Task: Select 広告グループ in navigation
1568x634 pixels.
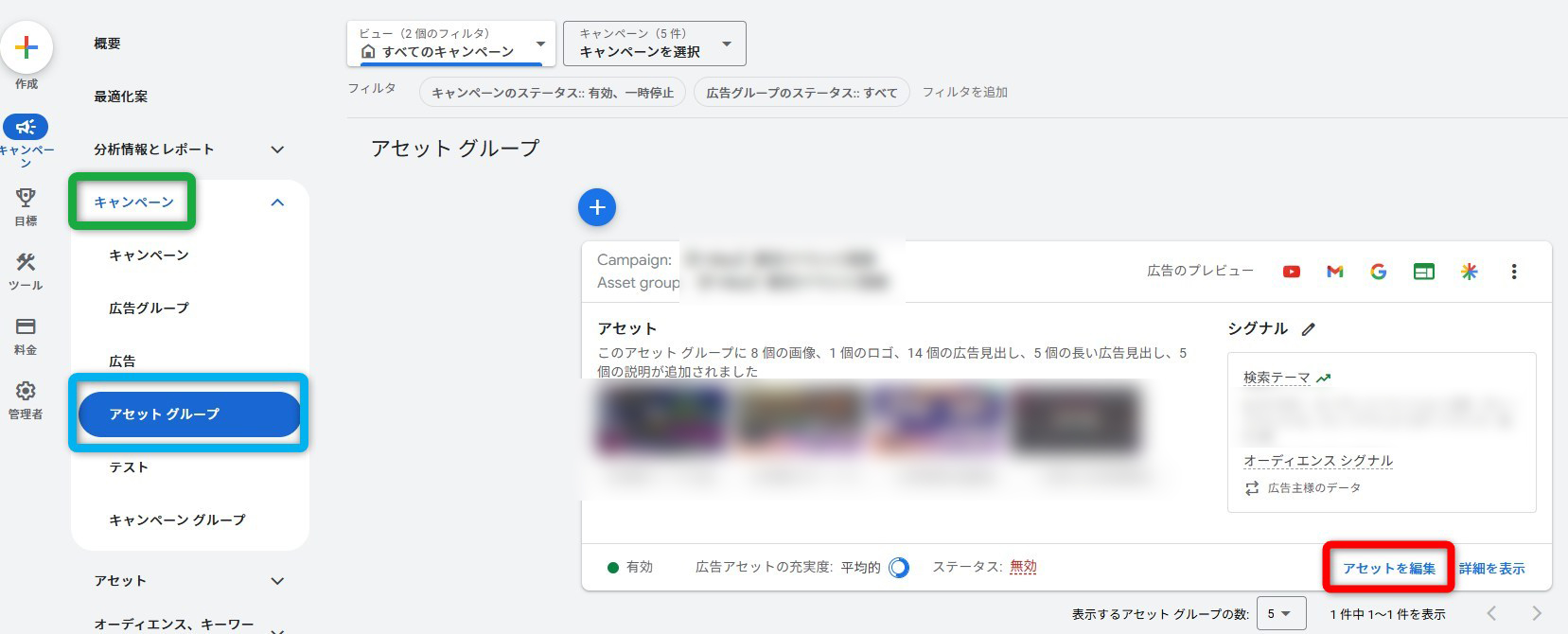Action: (x=149, y=308)
